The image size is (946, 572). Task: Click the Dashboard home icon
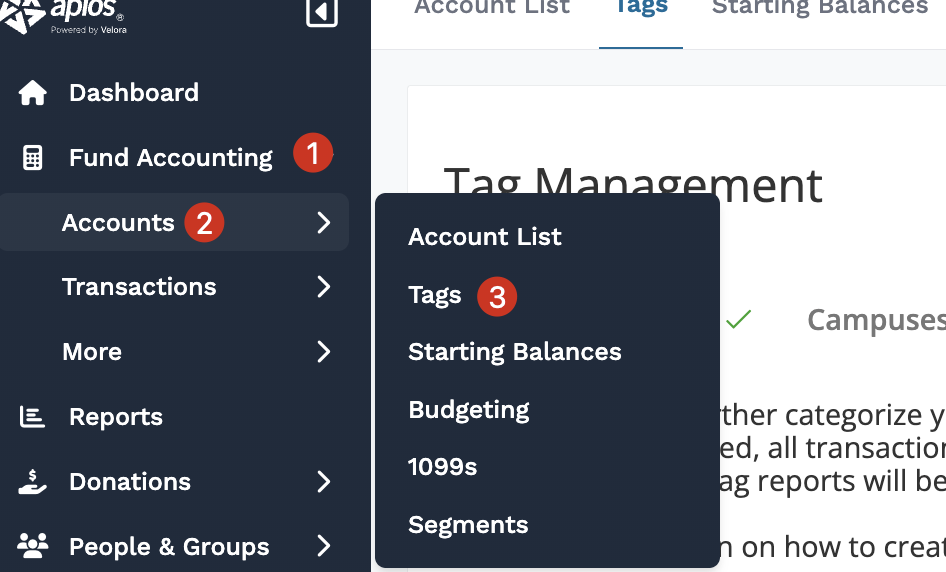pos(33,93)
